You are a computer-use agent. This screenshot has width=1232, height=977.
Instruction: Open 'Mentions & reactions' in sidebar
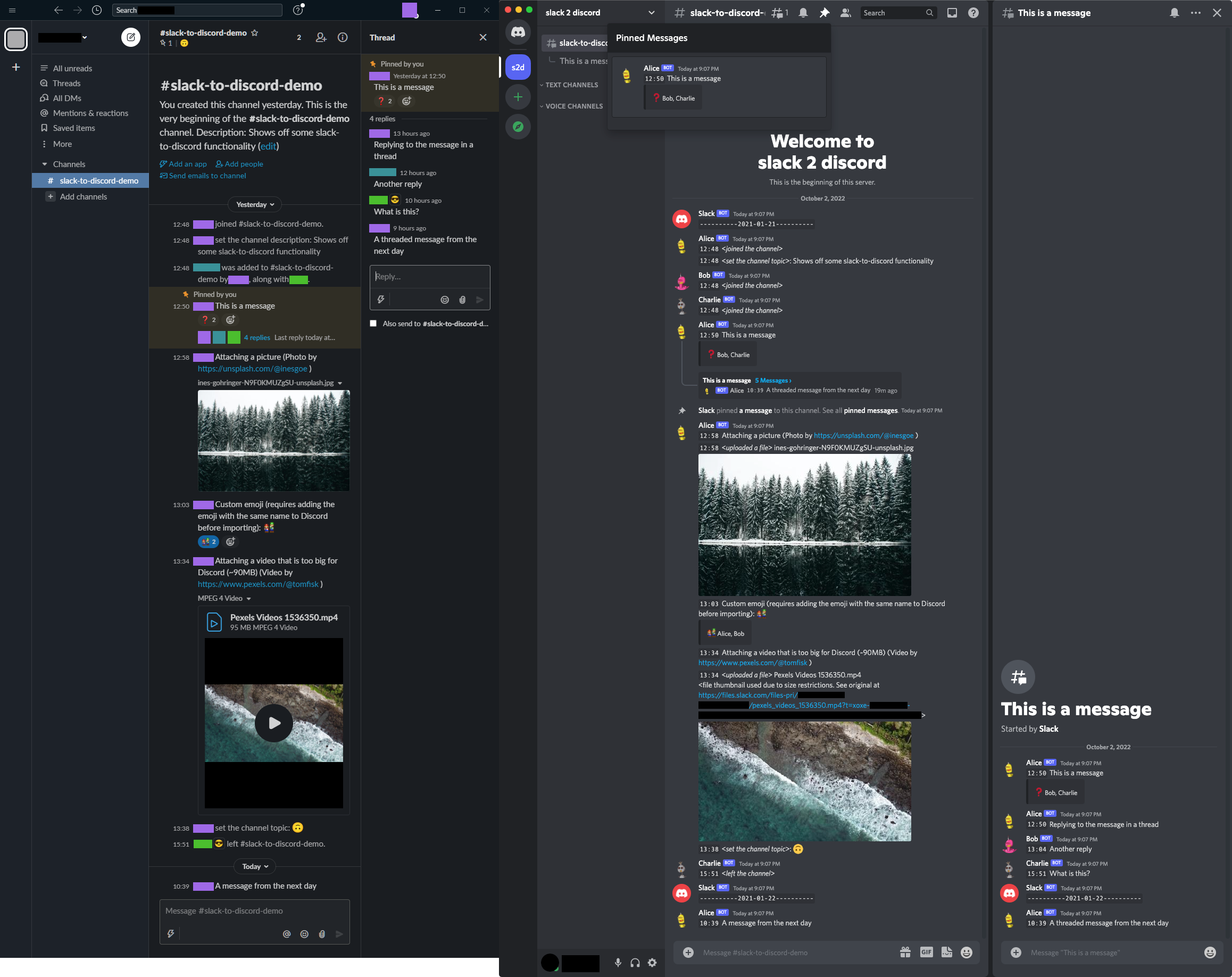tap(90, 113)
